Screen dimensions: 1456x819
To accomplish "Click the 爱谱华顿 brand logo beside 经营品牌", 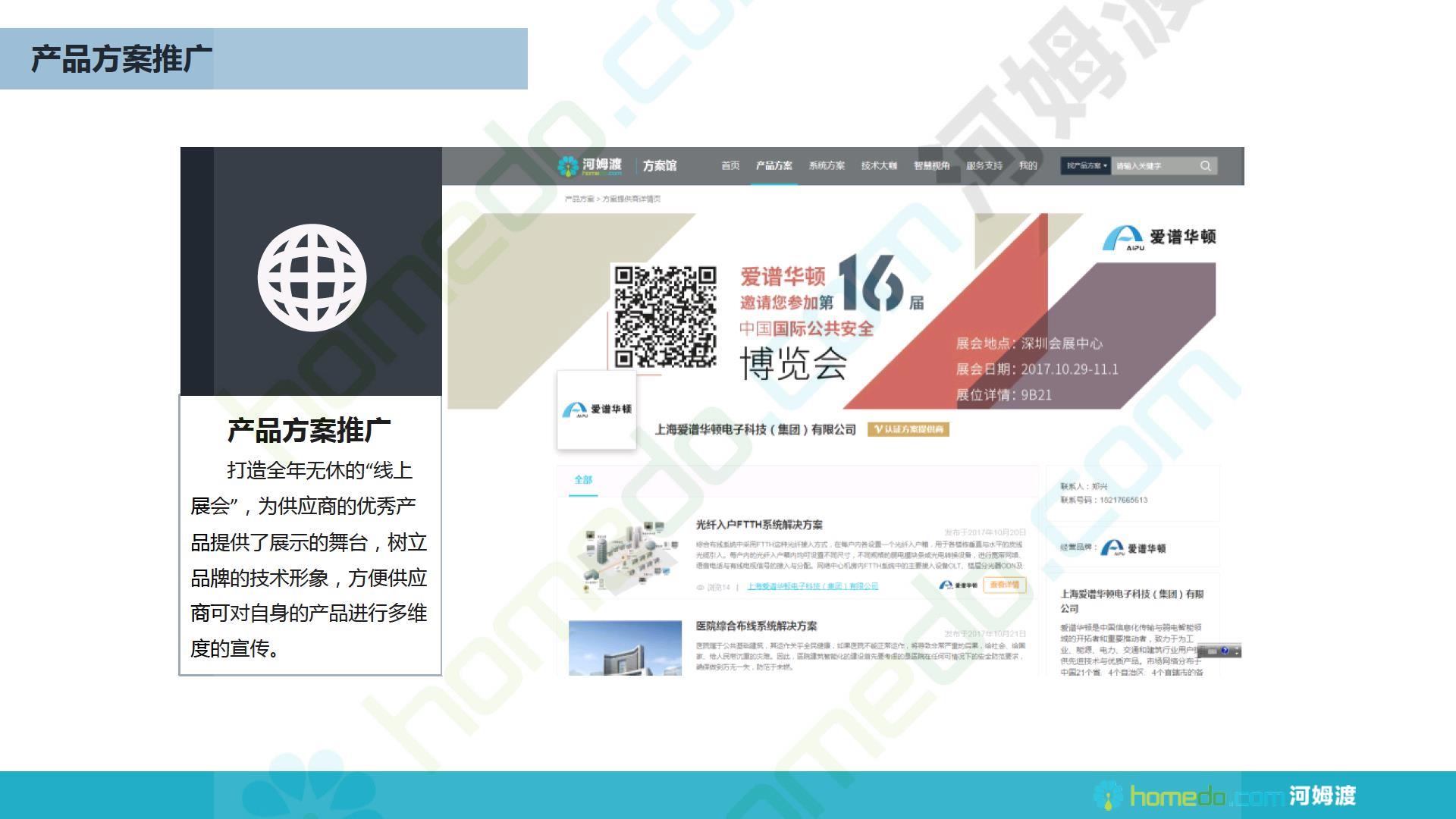I will [x=1133, y=548].
